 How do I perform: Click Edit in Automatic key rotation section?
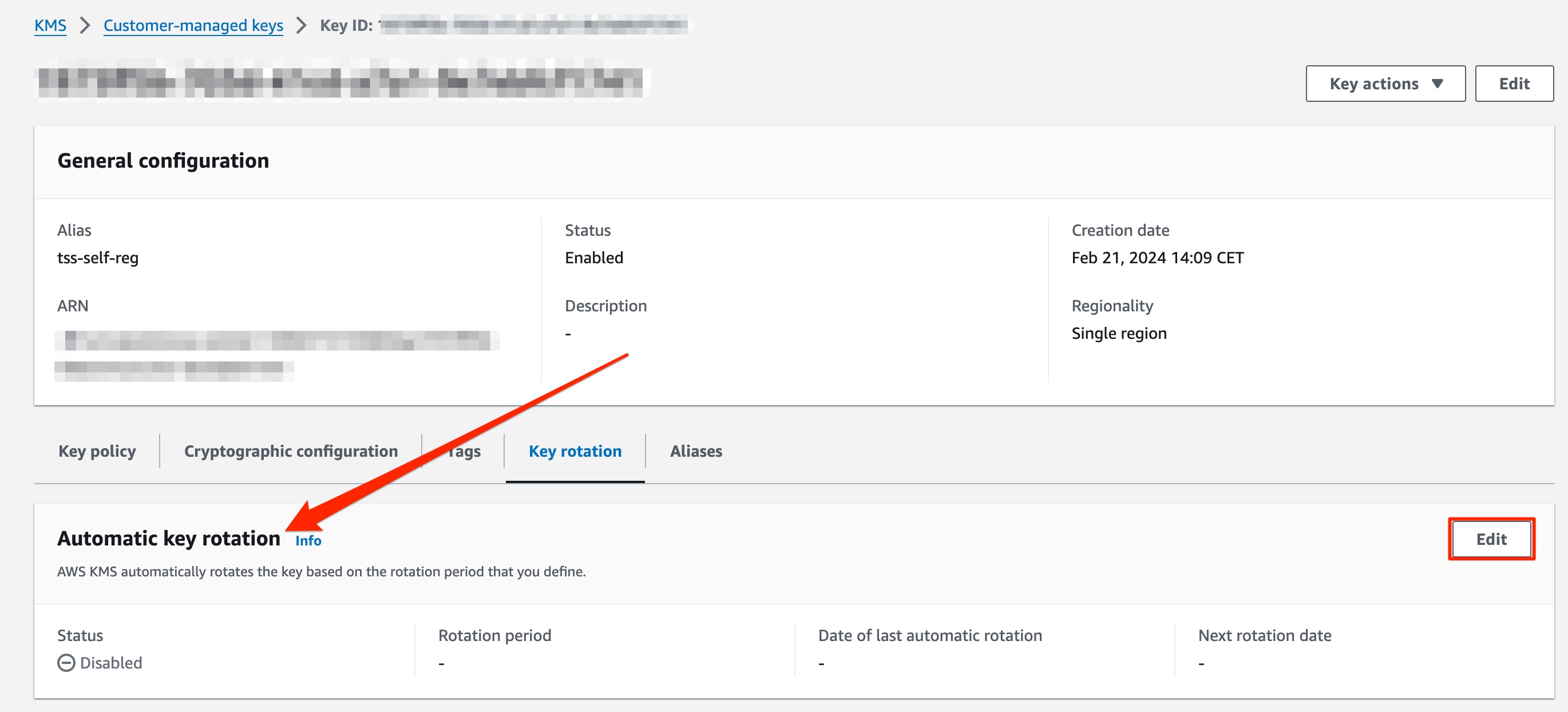coord(1491,539)
